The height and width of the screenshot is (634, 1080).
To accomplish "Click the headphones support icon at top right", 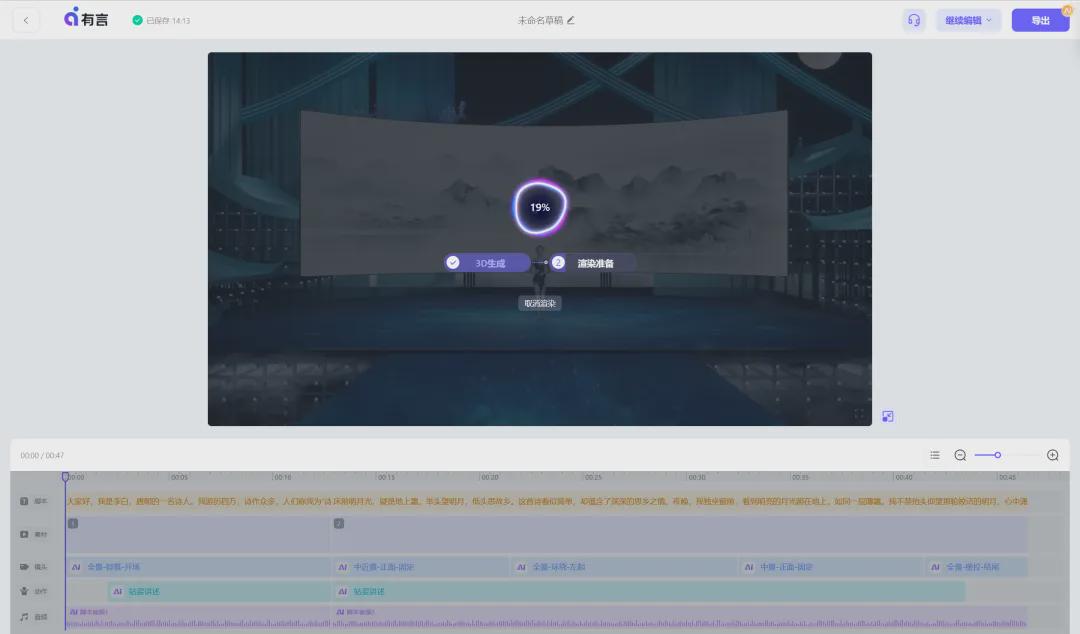I will point(913,19).
